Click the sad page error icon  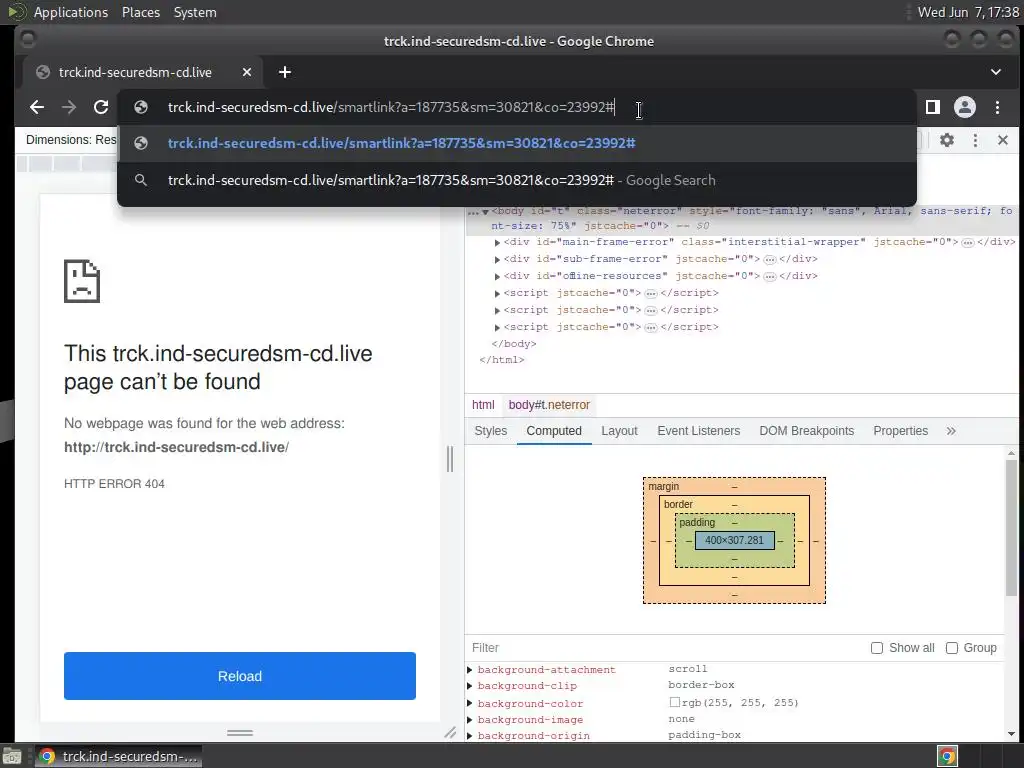82,281
